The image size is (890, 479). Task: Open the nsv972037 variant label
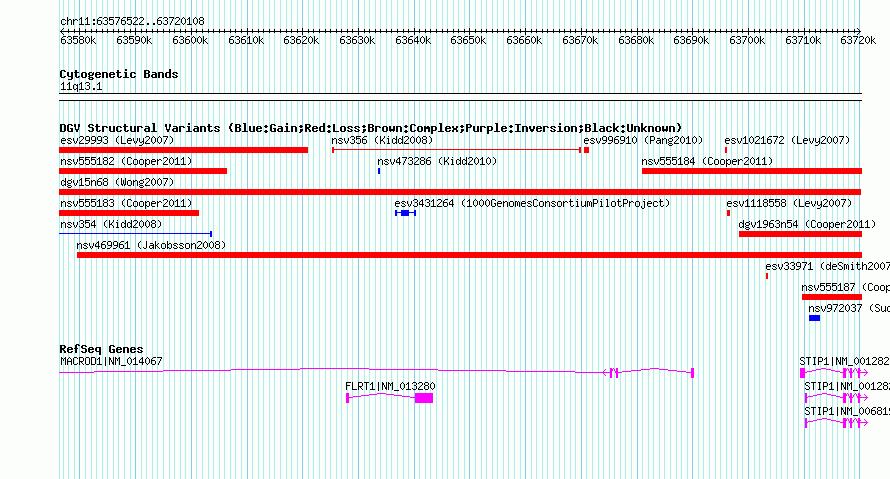849,308
